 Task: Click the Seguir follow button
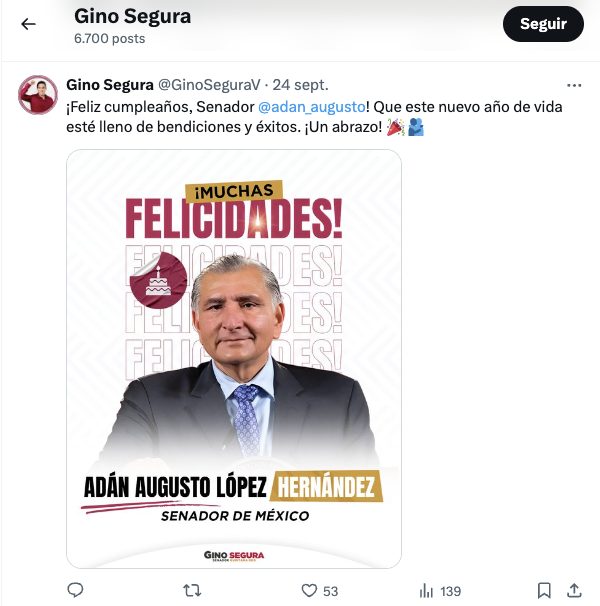click(x=543, y=24)
